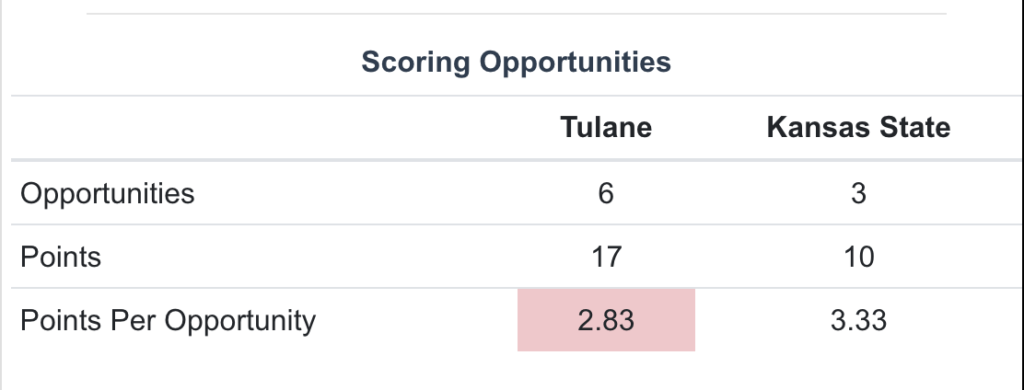Select Tulane's points value of 17
The image size is (1024, 390).
click(x=606, y=257)
